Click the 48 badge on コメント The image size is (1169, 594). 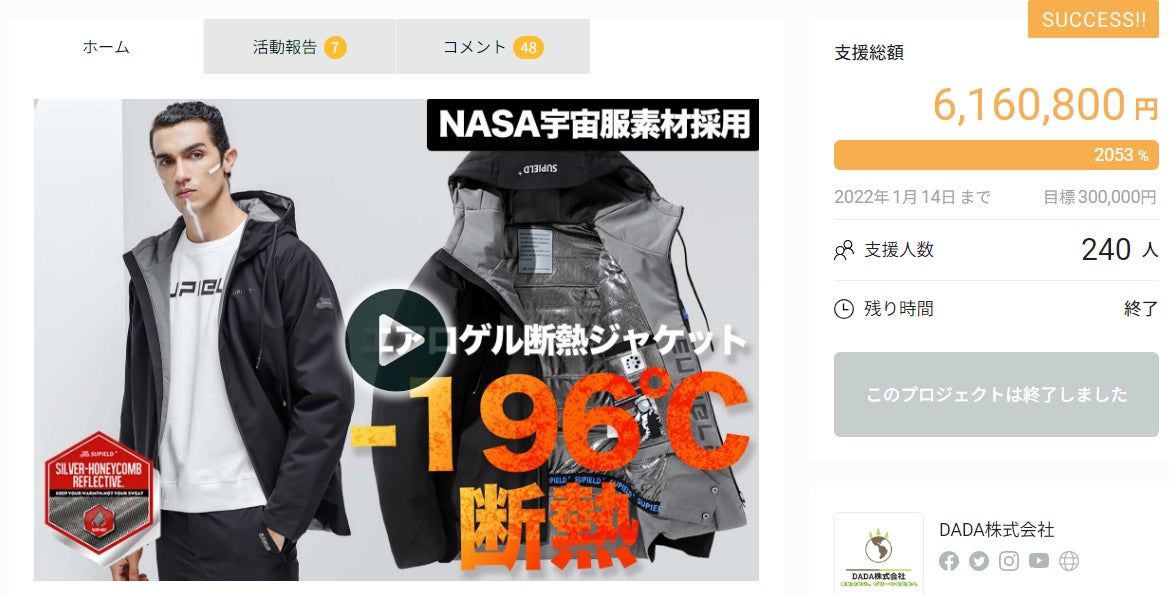[529, 48]
